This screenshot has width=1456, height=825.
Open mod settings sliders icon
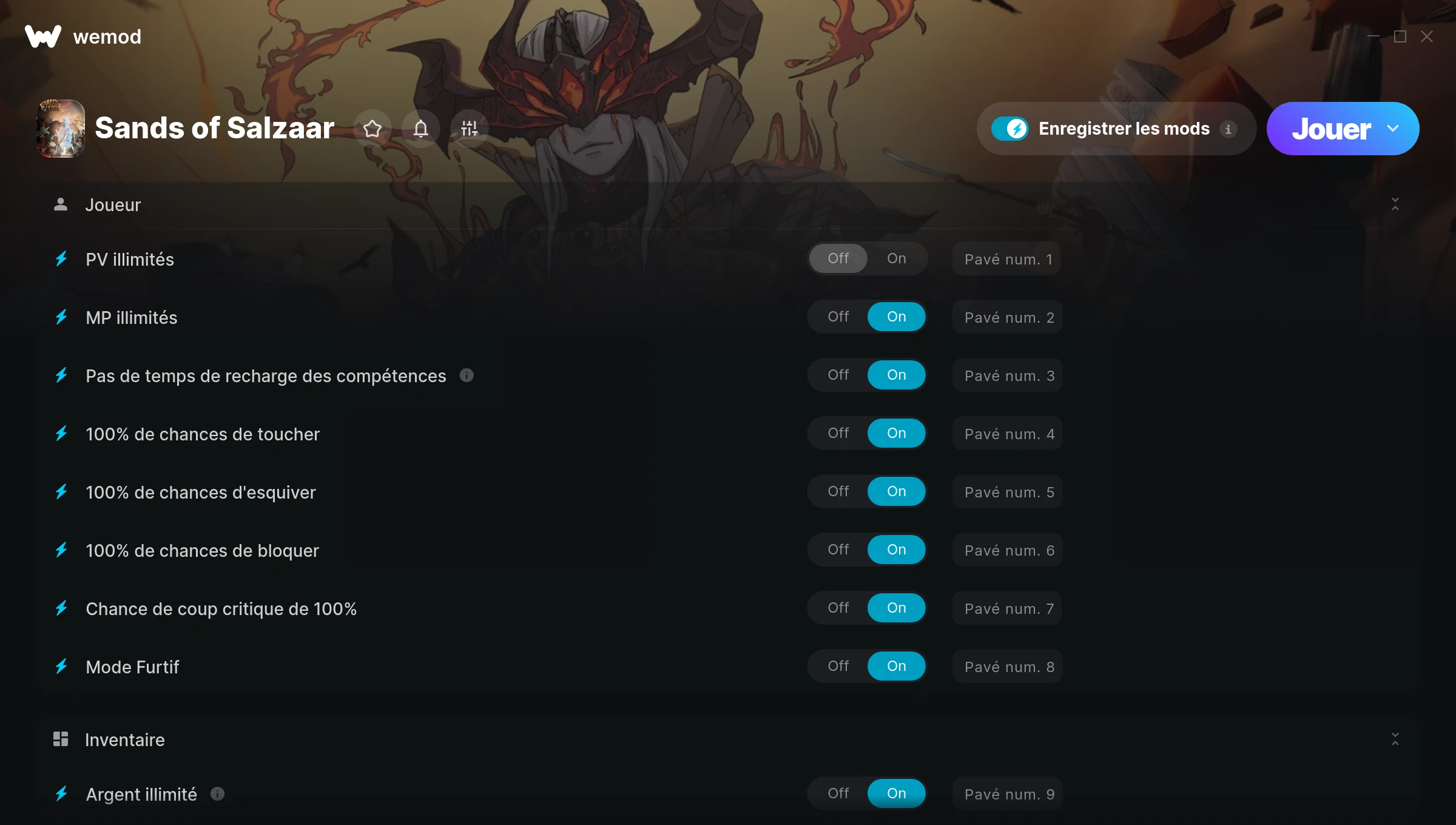click(x=470, y=129)
